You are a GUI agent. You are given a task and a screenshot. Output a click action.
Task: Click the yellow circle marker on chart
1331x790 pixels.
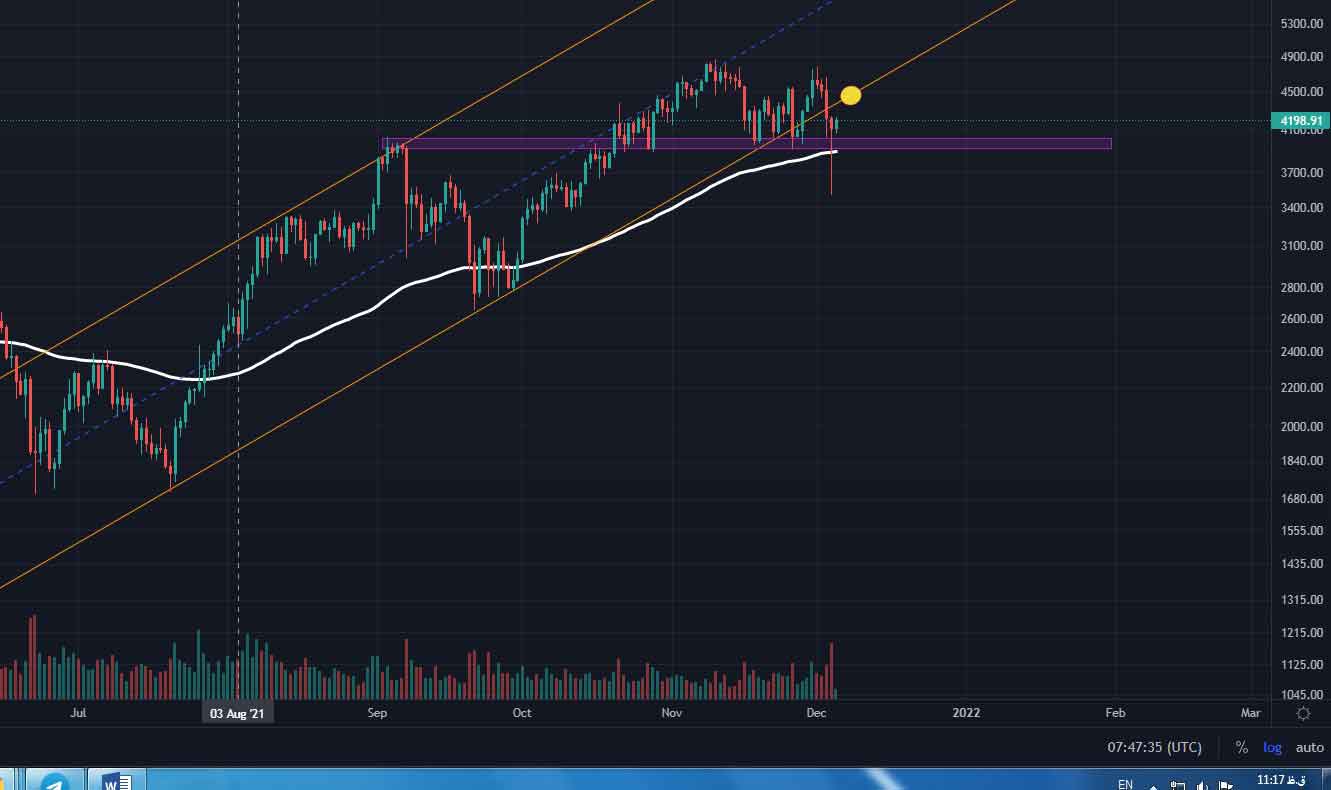[850, 96]
